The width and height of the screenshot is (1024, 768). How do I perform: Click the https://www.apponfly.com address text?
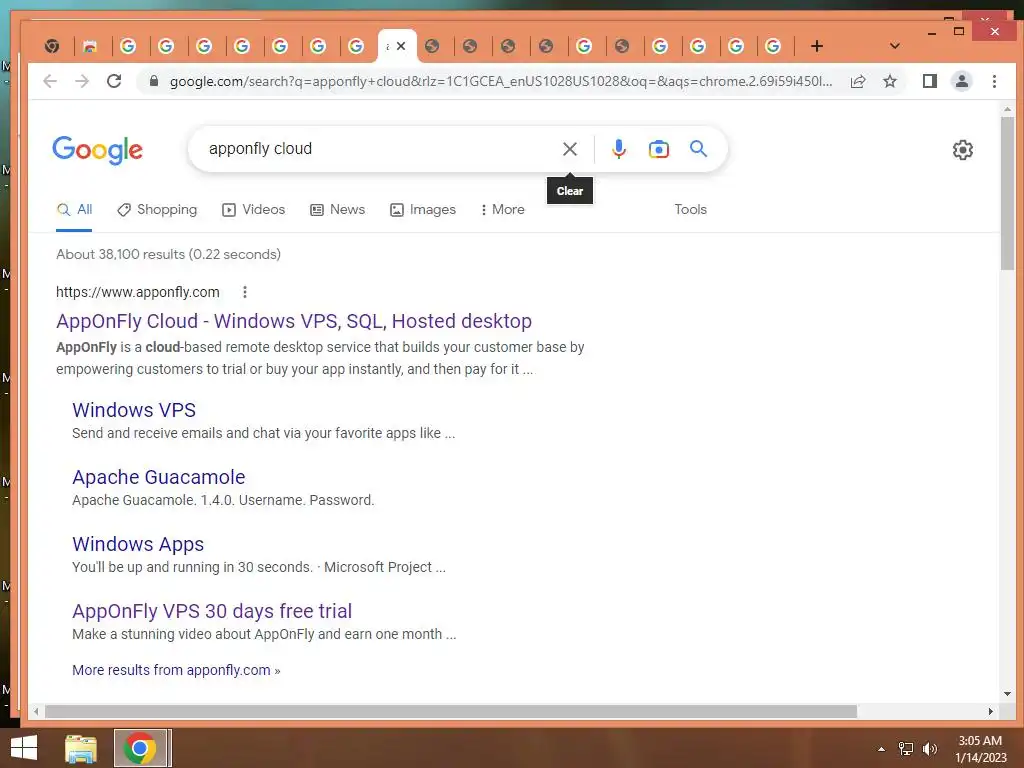click(x=138, y=292)
